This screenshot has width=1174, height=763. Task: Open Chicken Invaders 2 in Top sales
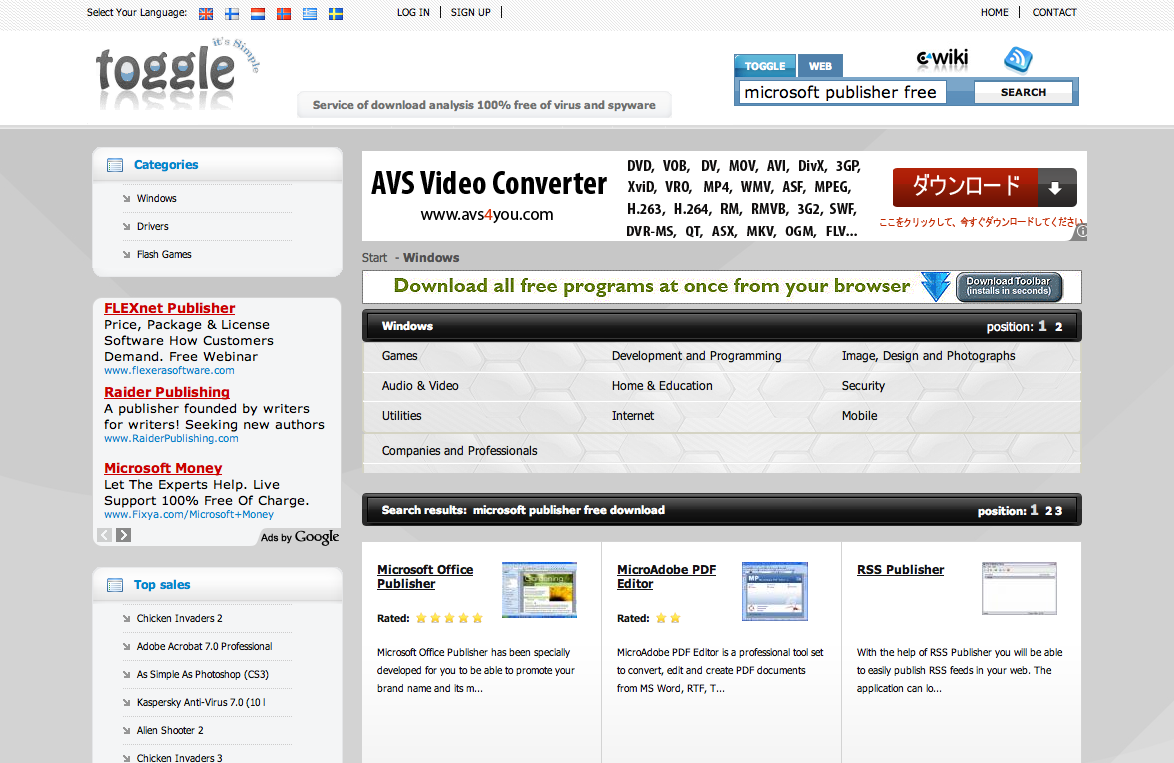[x=180, y=618]
